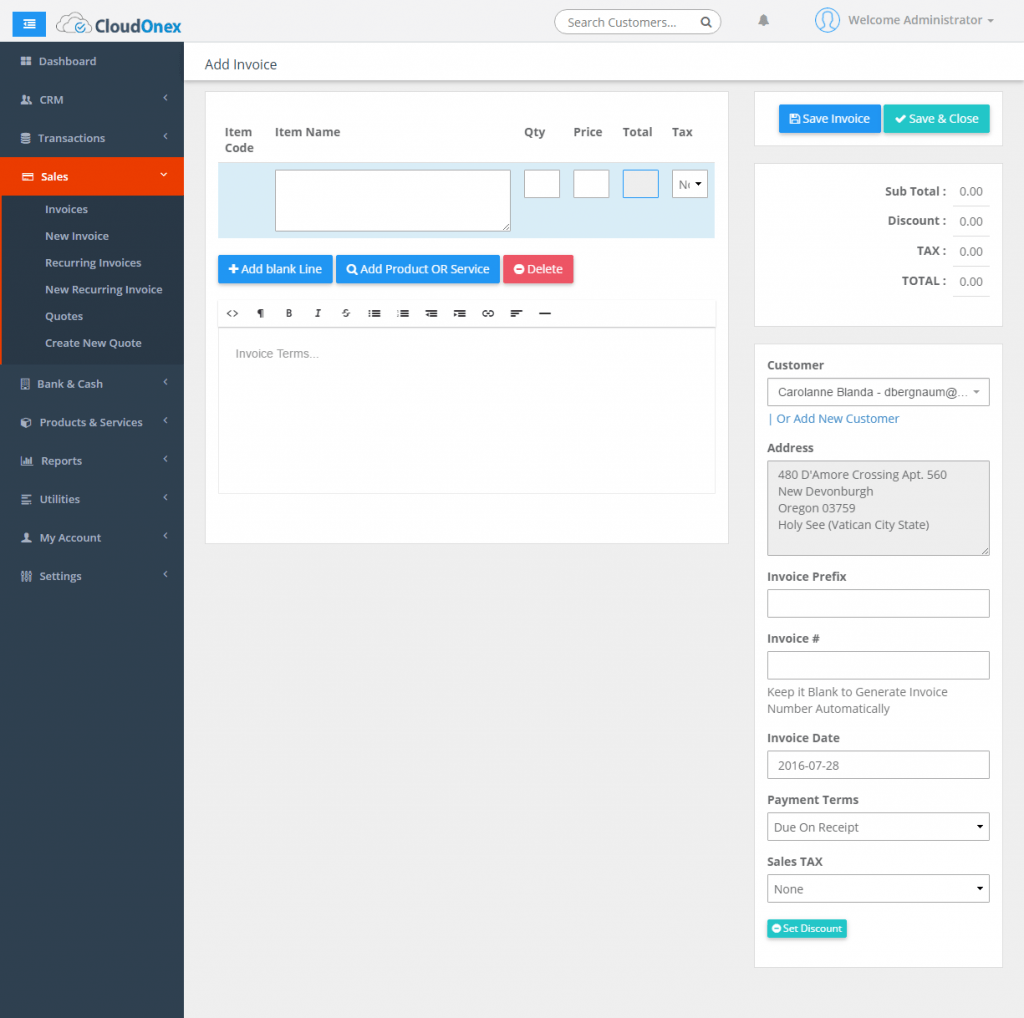Screen dimensions: 1024x1018
Task: Open the Sales TAX dropdown
Action: 878,889
